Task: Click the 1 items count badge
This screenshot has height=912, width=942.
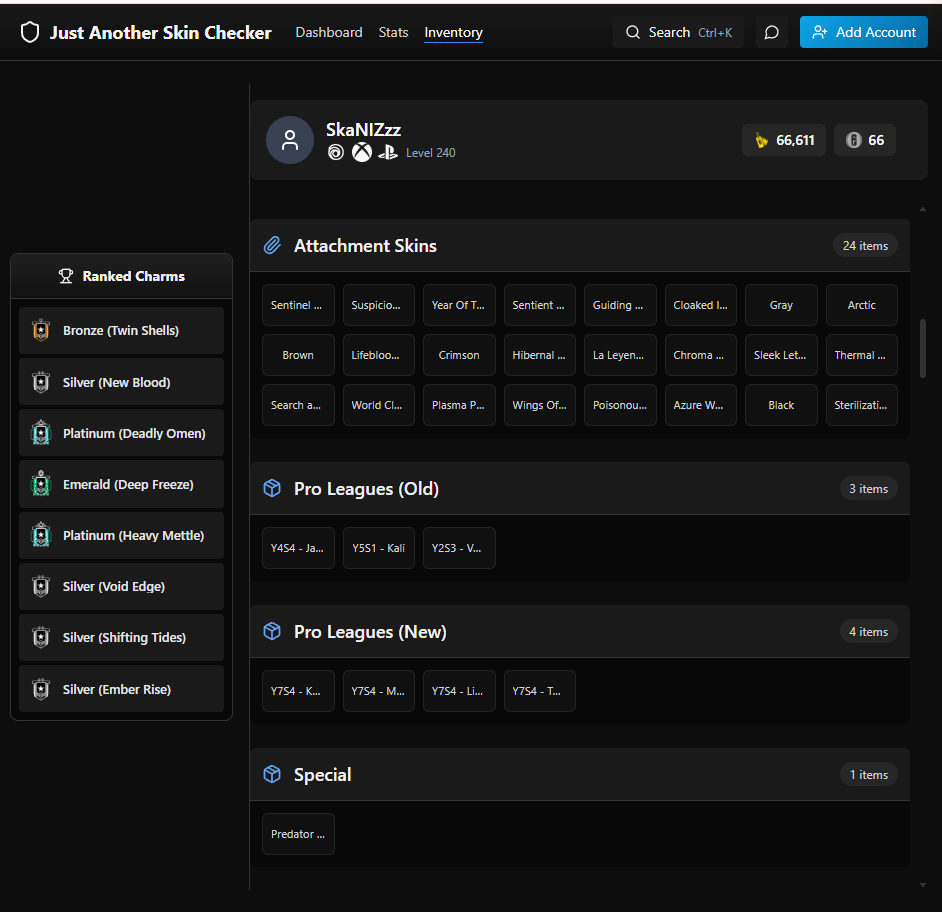Action: (868, 775)
